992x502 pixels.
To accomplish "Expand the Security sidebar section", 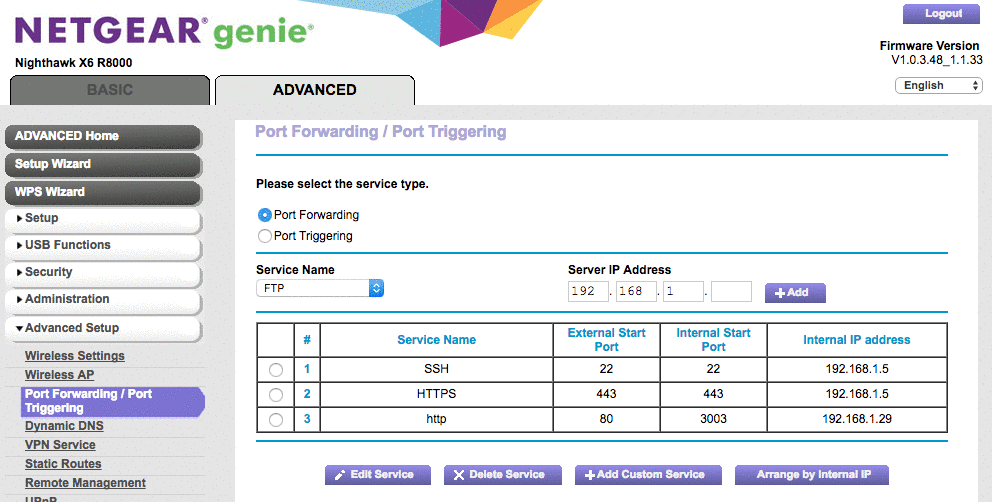I will coord(103,273).
